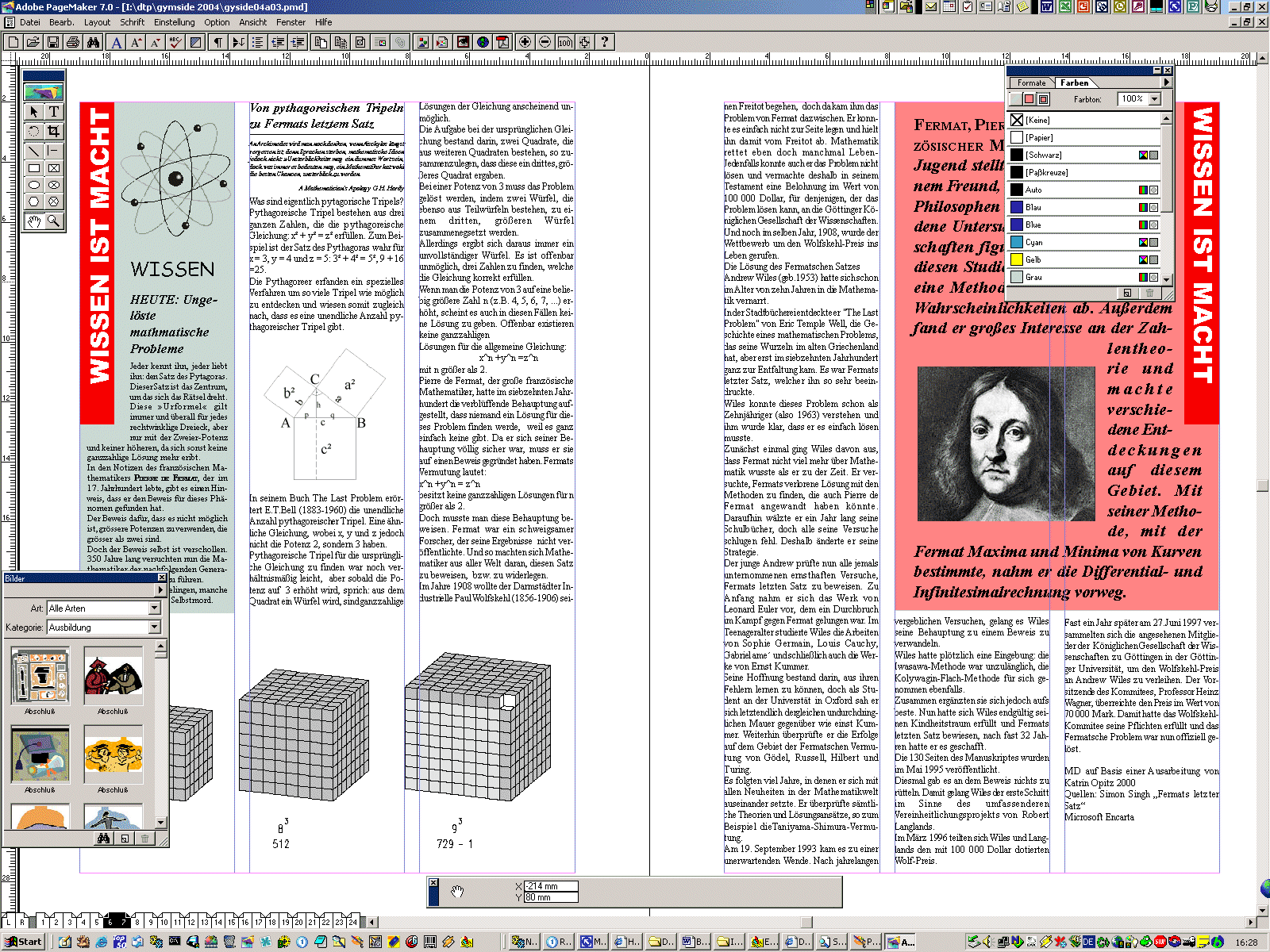This screenshot has width=1270, height=952.
Task: Open the Fenster menu
Action: coord(291,22)
